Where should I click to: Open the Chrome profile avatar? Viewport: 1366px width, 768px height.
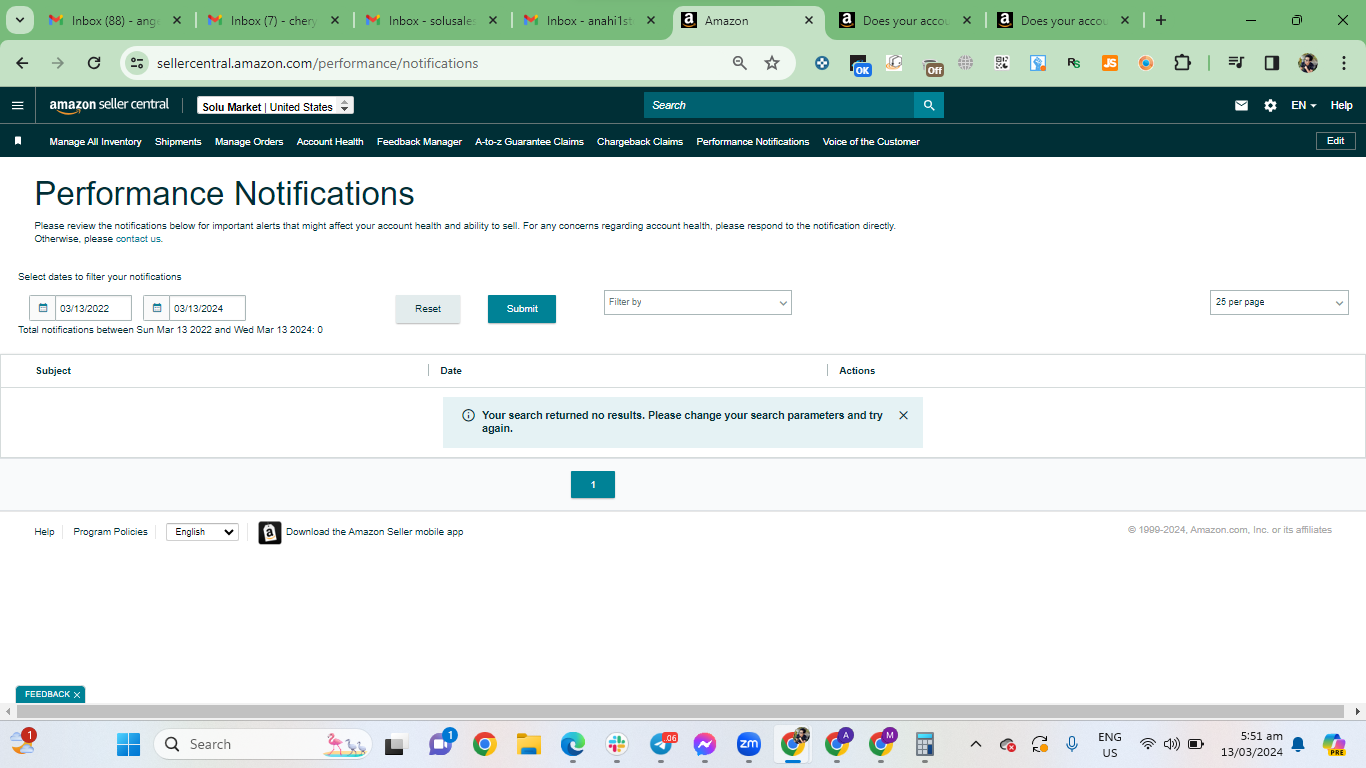(1308, 63)
